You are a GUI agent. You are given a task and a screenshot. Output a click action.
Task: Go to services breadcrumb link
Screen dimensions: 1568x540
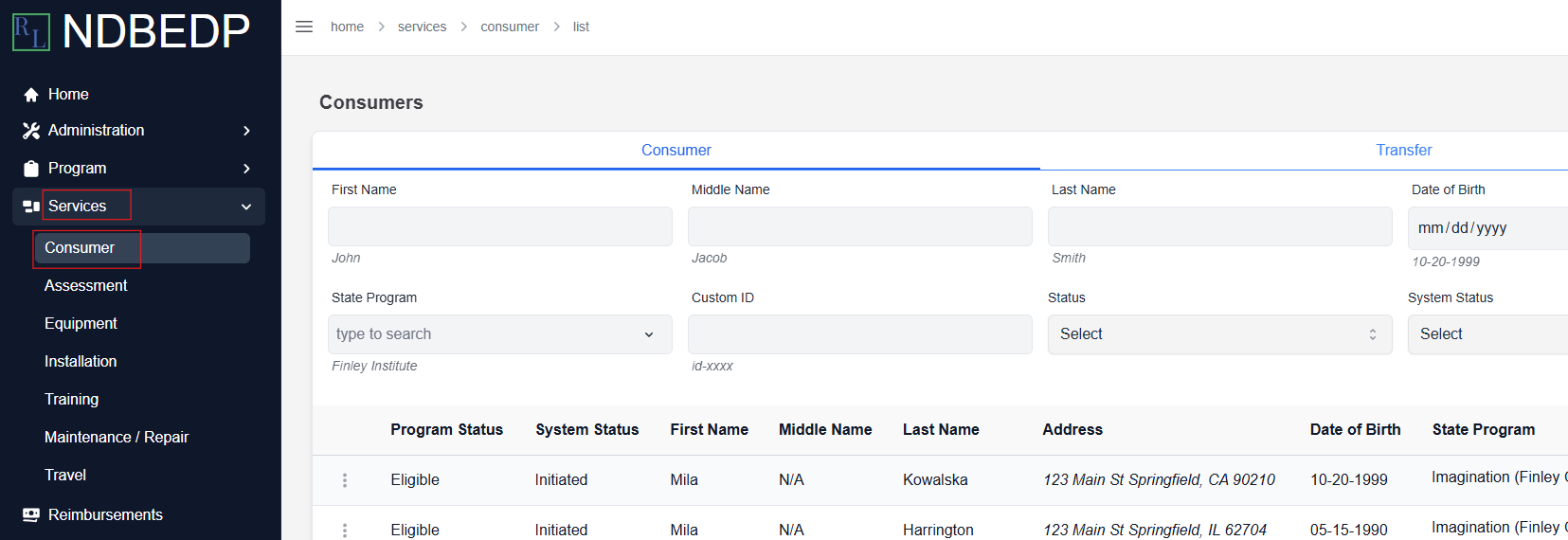point(422,27)
